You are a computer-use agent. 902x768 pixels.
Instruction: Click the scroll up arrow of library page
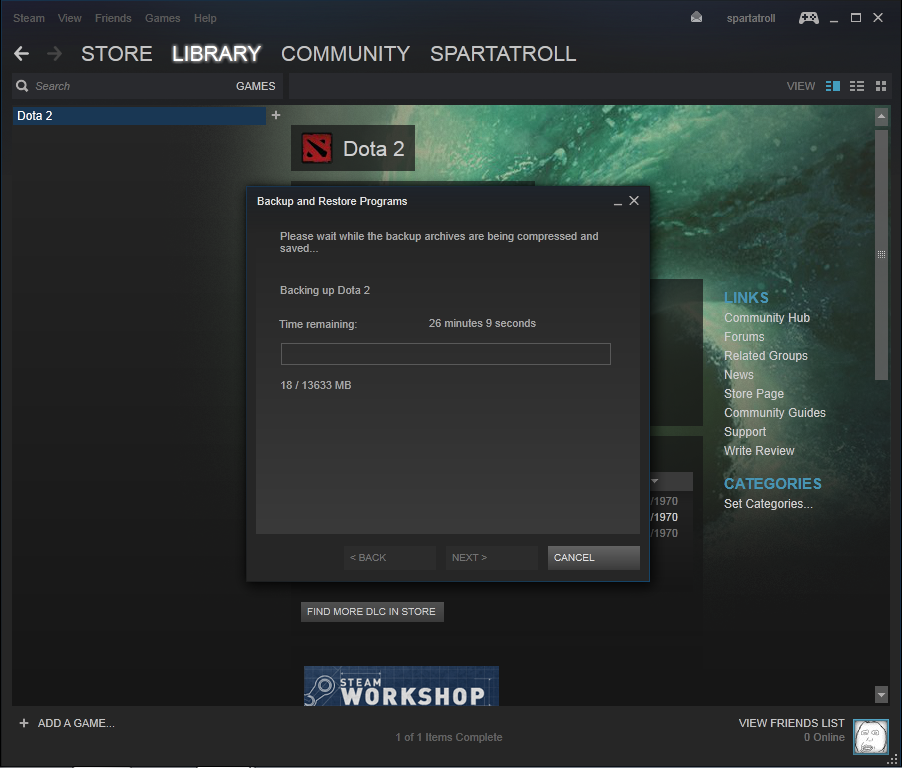(x=881, y=117)
